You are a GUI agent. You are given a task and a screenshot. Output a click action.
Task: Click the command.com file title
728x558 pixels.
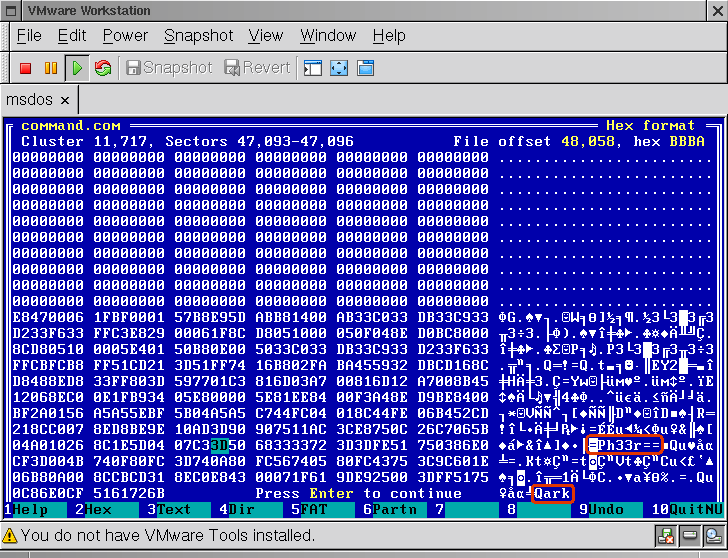click(x=71, y=126)
